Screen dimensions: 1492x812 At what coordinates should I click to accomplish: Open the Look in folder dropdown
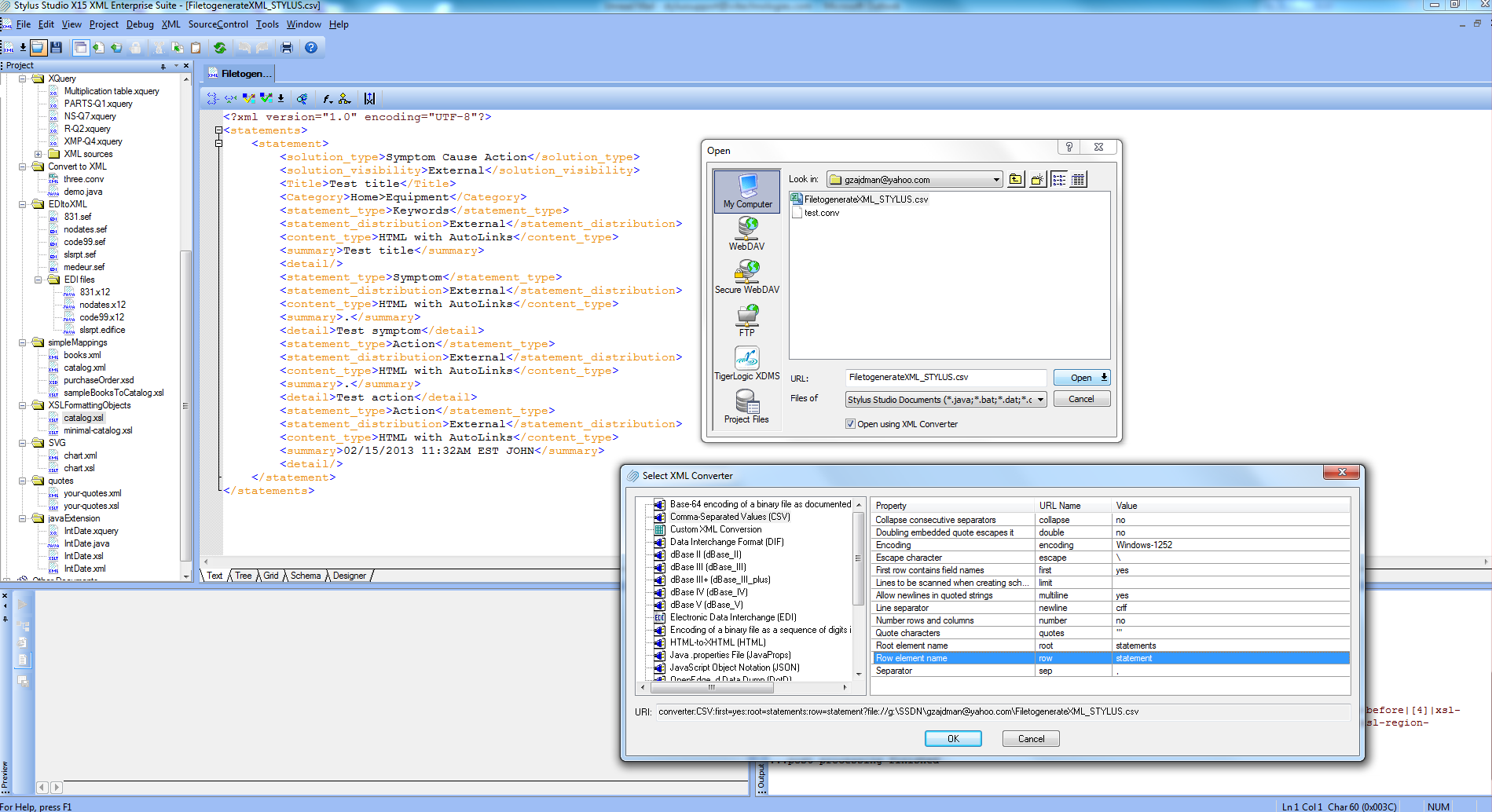996,180
